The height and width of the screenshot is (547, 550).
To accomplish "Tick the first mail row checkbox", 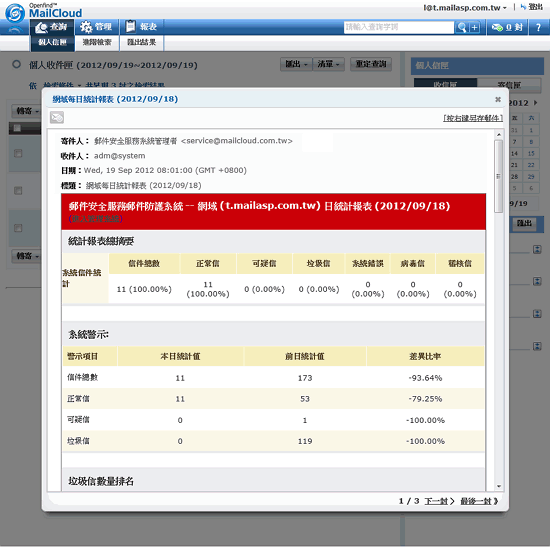I will 18,153.
